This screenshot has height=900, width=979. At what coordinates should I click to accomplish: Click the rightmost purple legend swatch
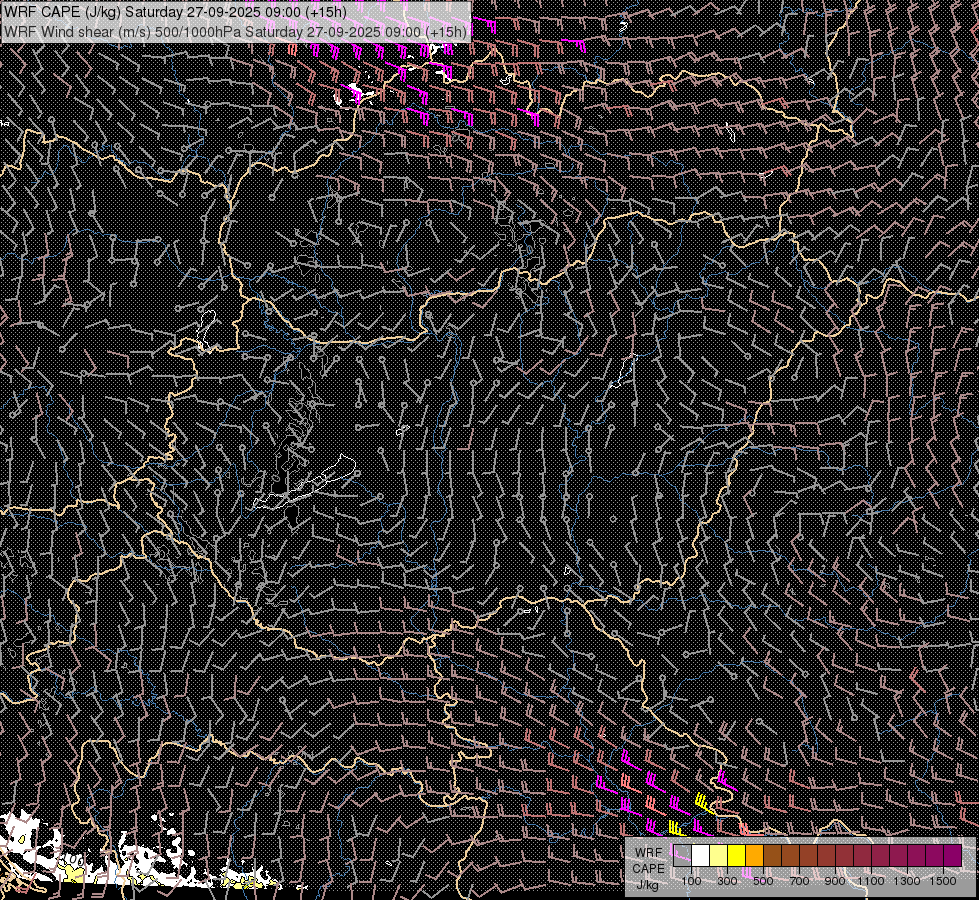click(x=953, y=855)
